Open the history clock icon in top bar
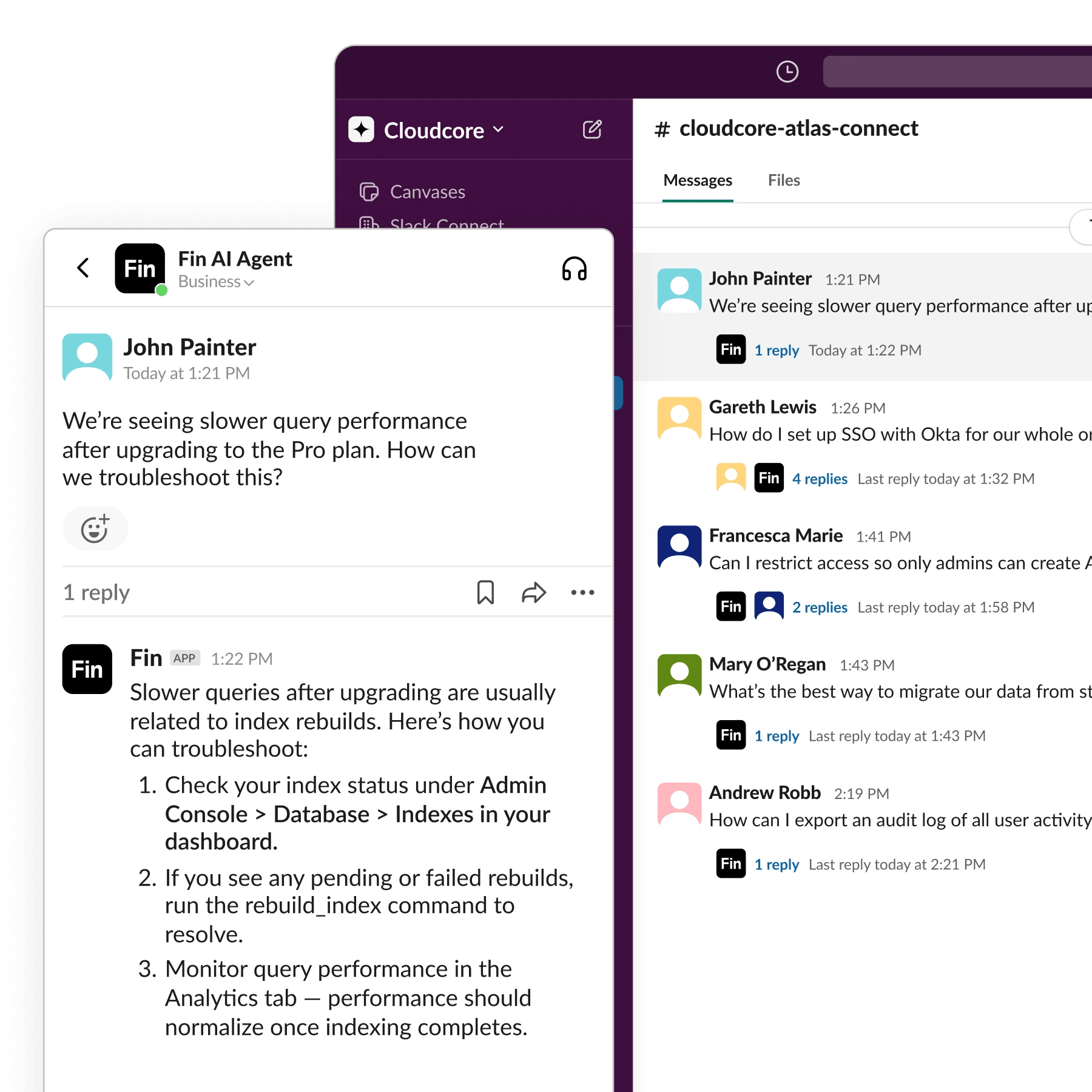This screenshot has height=1092, width=1092. click(x=787, y=72)
